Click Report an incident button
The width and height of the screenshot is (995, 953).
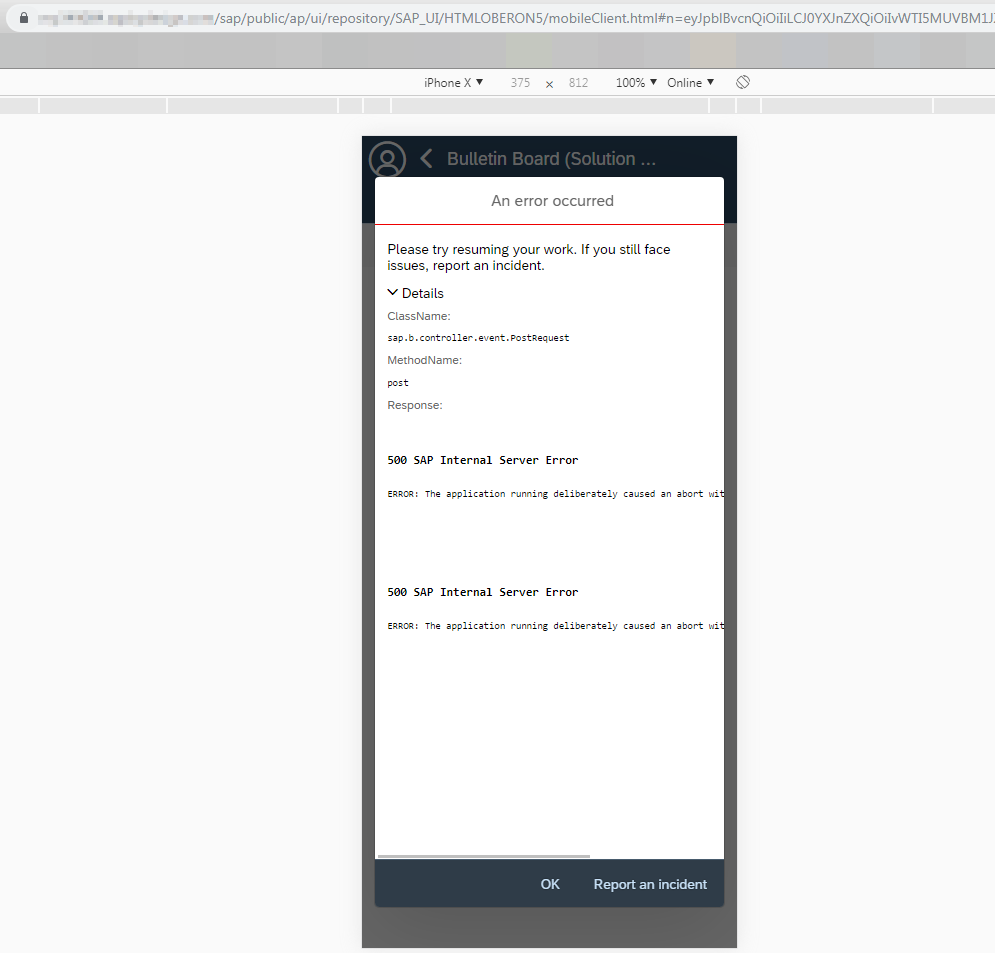point(650,884)
